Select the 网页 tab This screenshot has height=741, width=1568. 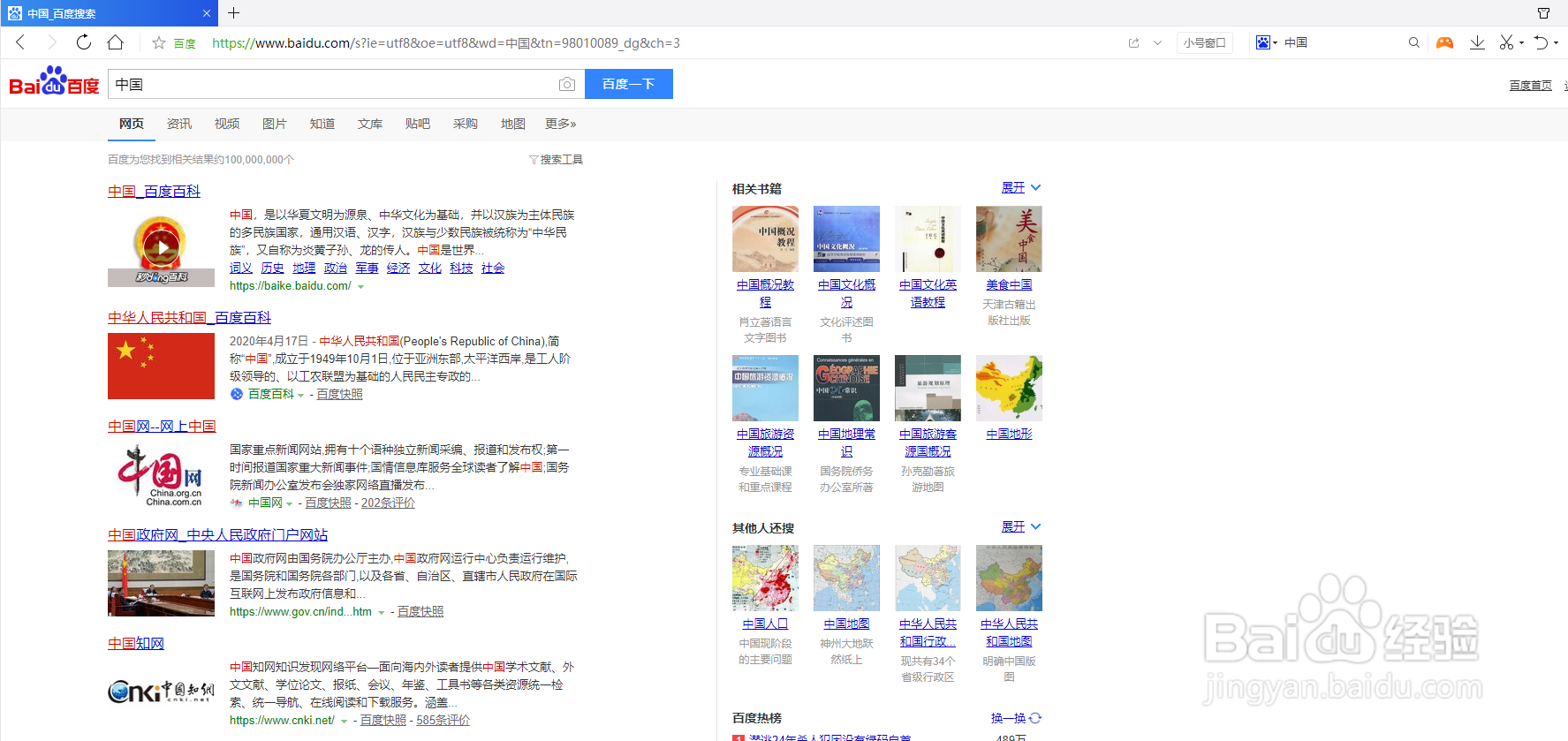[x=132, y=124]
